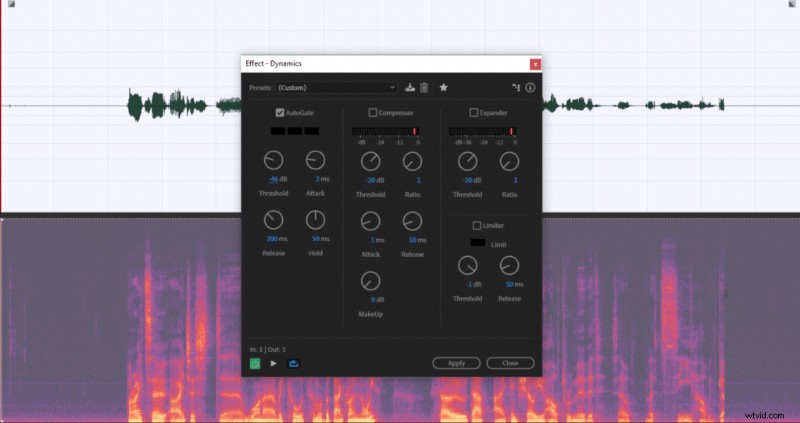Edit the AutoGate release value 200 ms
Image resolution: width=800 pixels, height=423 pixels.
[x=272, y=239]
